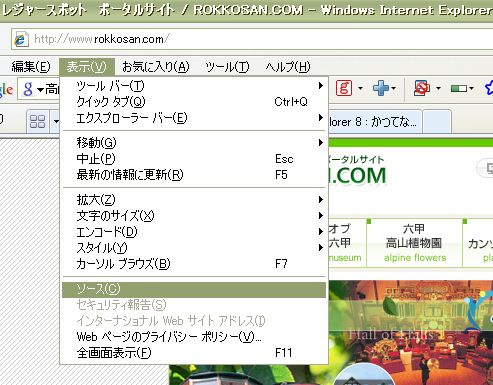The height and width of the screenshot is (385, 493).
Task: Click the green battery-like toolbar icon
Action: 459,88
